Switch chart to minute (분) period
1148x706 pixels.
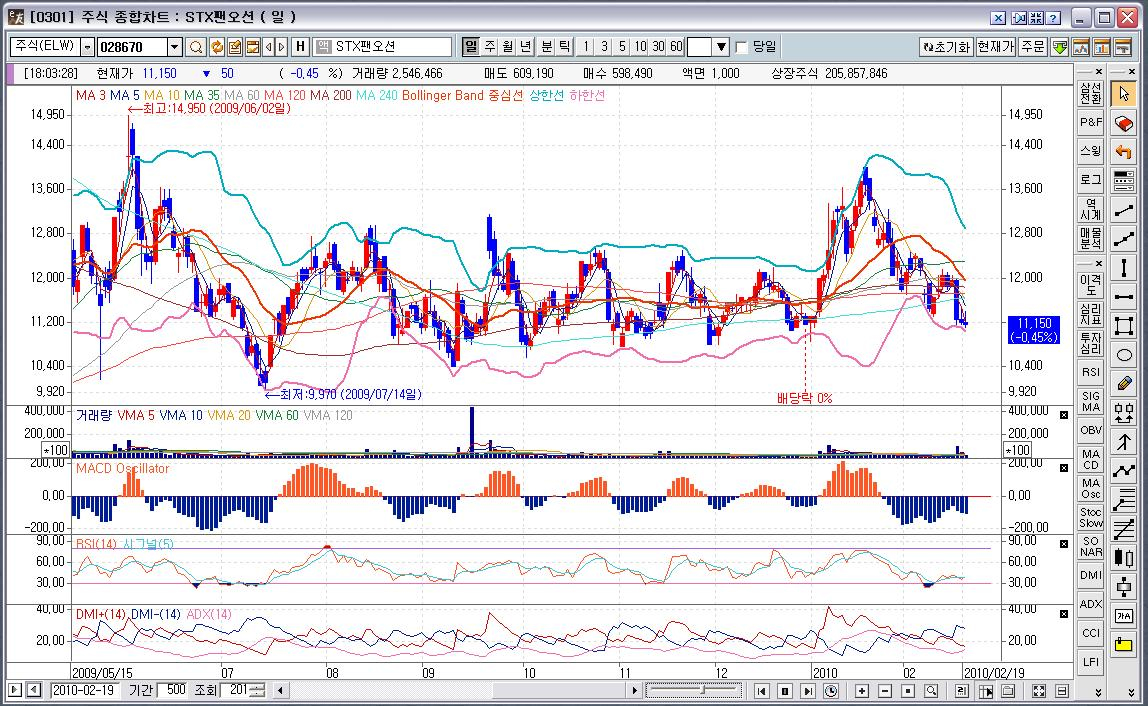click(547, 47)
